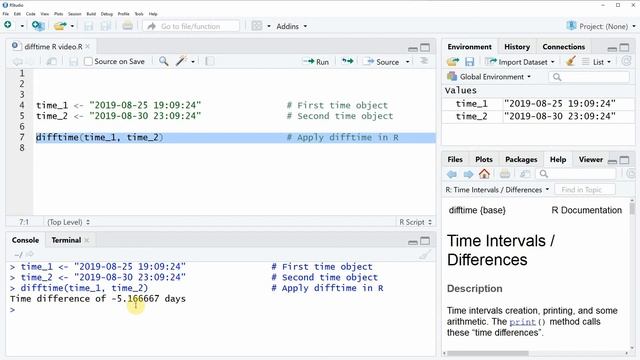Open the R: Time Intervals / Differences dropdown

pos(498,190)
